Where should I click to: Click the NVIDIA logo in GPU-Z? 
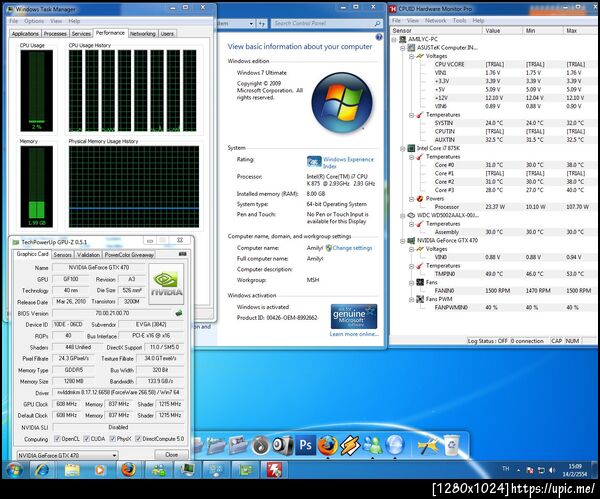click(166, 284)
